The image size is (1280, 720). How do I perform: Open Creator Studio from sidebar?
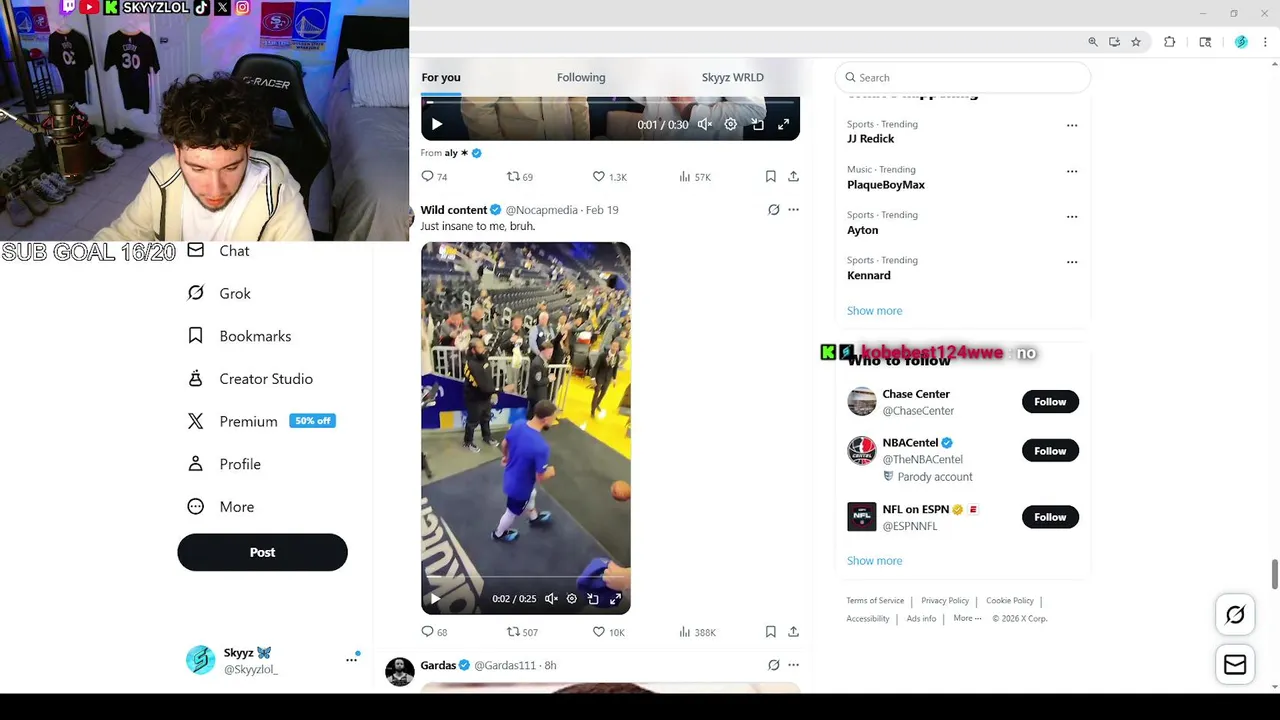pos(250,379)
